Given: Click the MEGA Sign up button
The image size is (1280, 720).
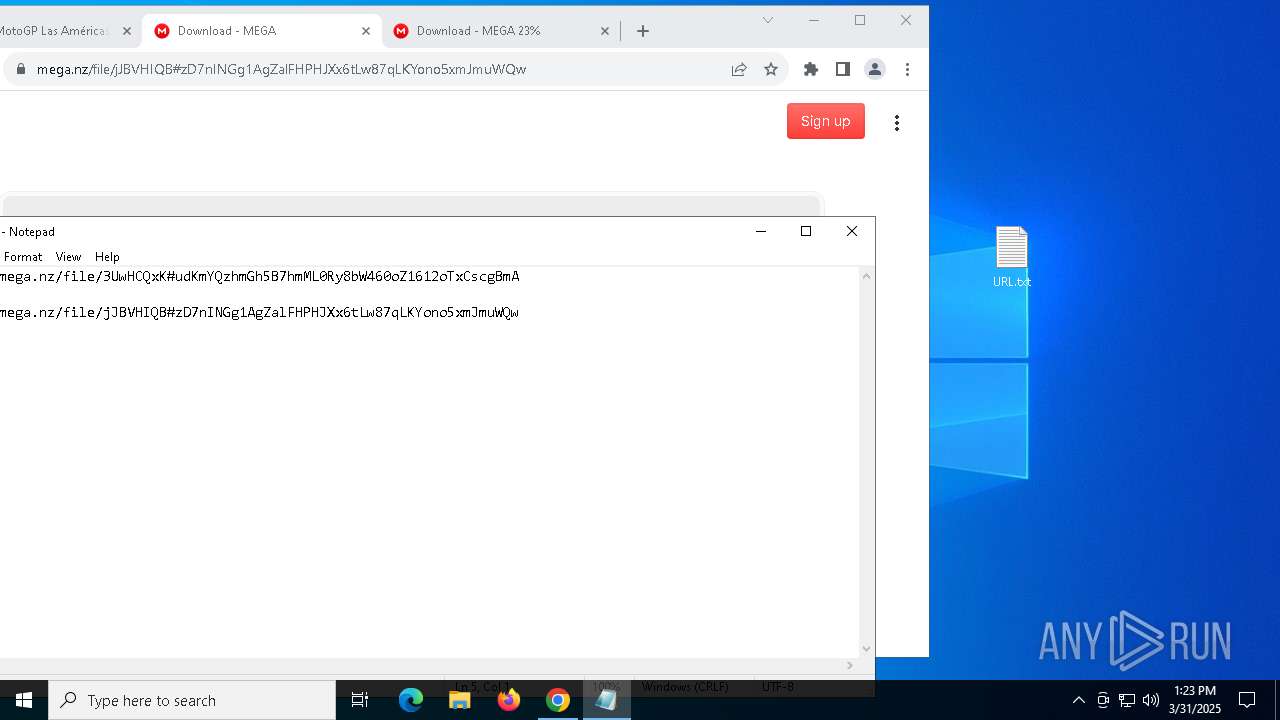Looking at the screenshot, I should [826, 121].
